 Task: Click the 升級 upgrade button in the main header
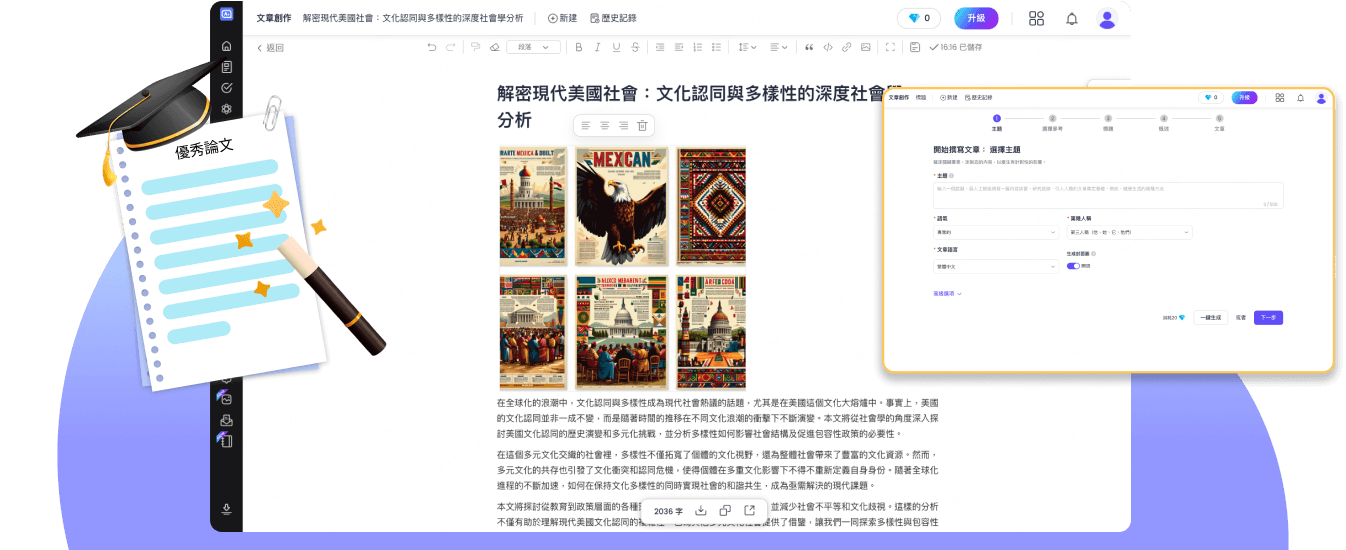pyautogui.click(x=976, y=18)
